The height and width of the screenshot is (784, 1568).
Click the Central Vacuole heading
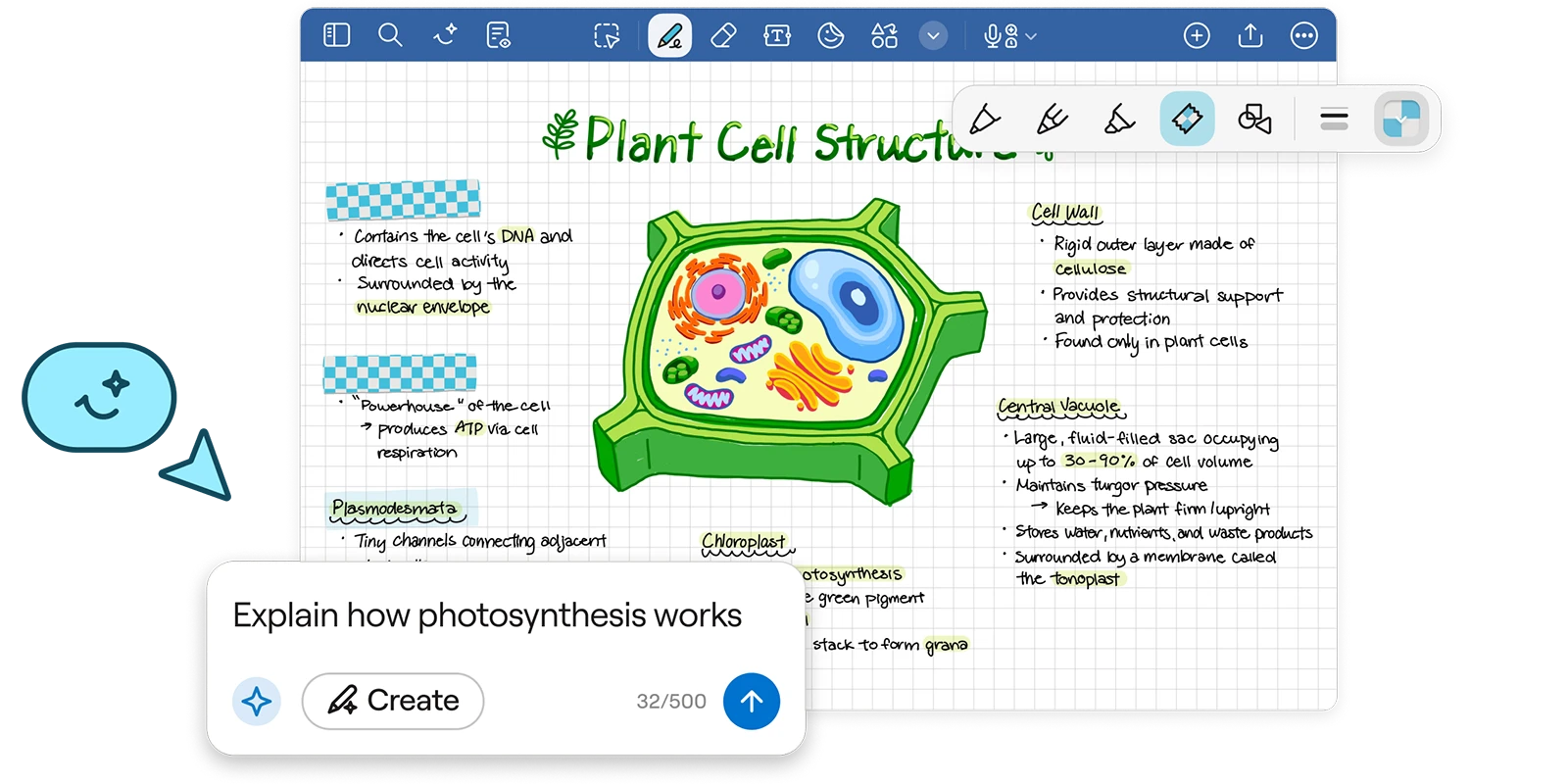tap(1060, 407)
